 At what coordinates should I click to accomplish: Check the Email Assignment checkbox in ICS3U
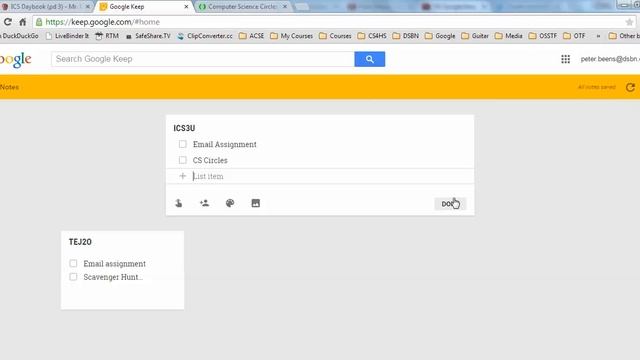182,144
